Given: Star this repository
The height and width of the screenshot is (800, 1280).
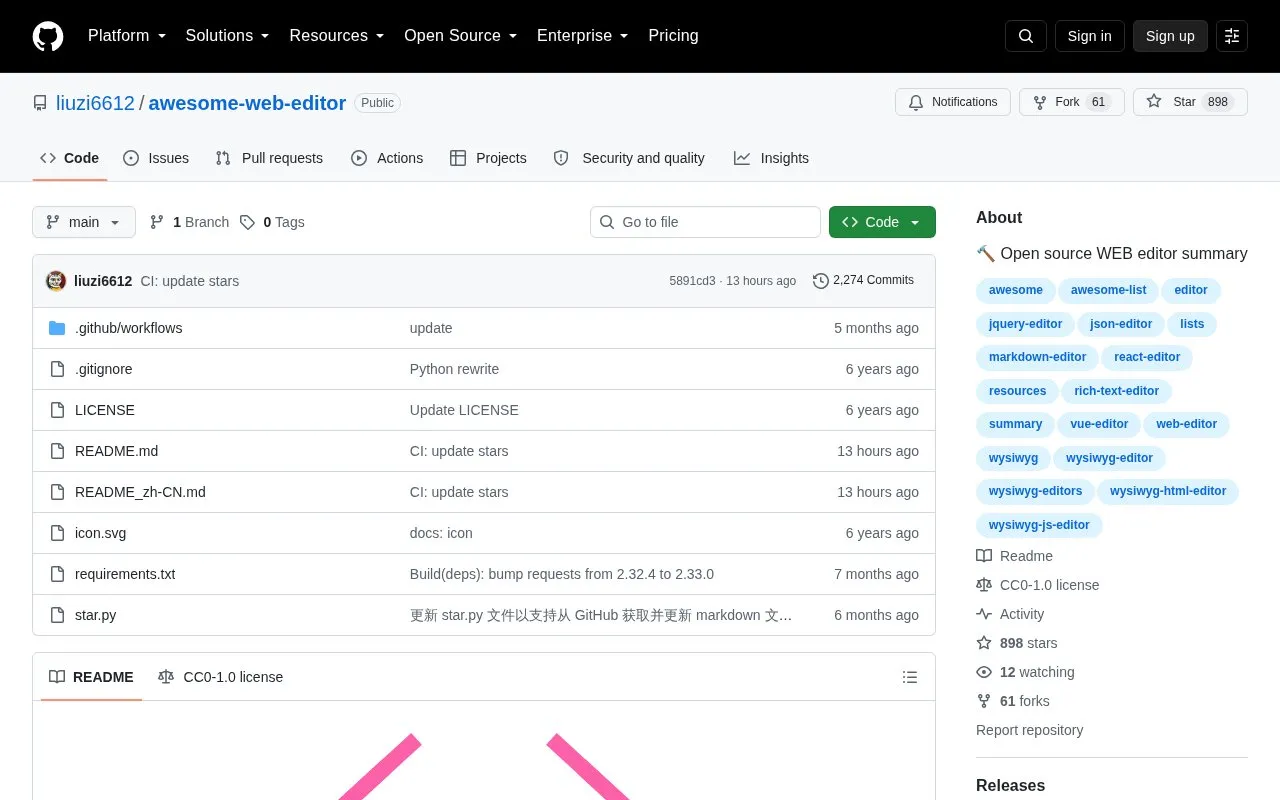Looking at the screenshot, I should point(1190,102).
